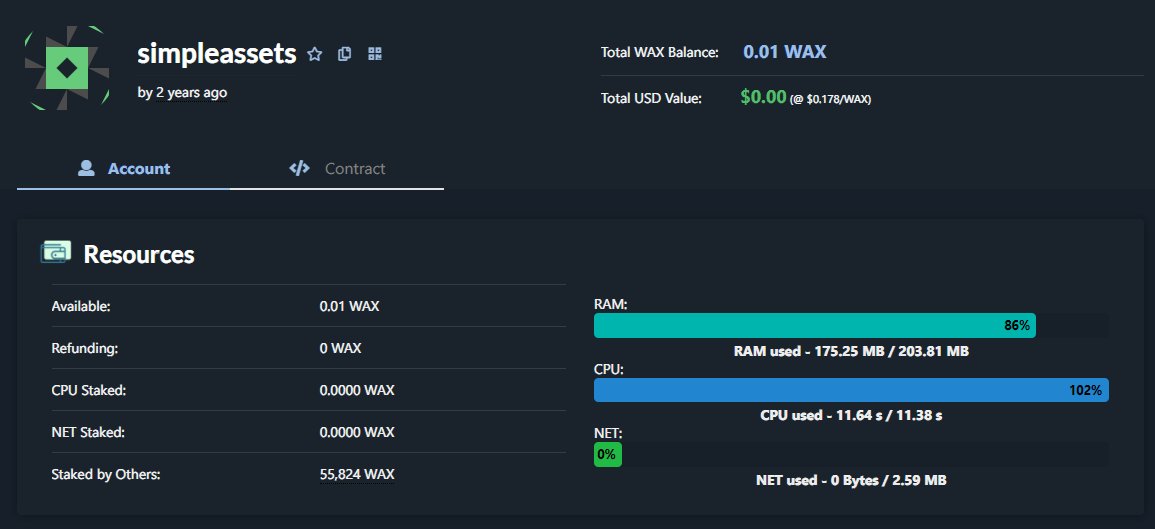Image resolution: width=1155 pixels, height=529 pixels.
Task: Click the CPU usage bar at 102%
Action: [851, 390]
